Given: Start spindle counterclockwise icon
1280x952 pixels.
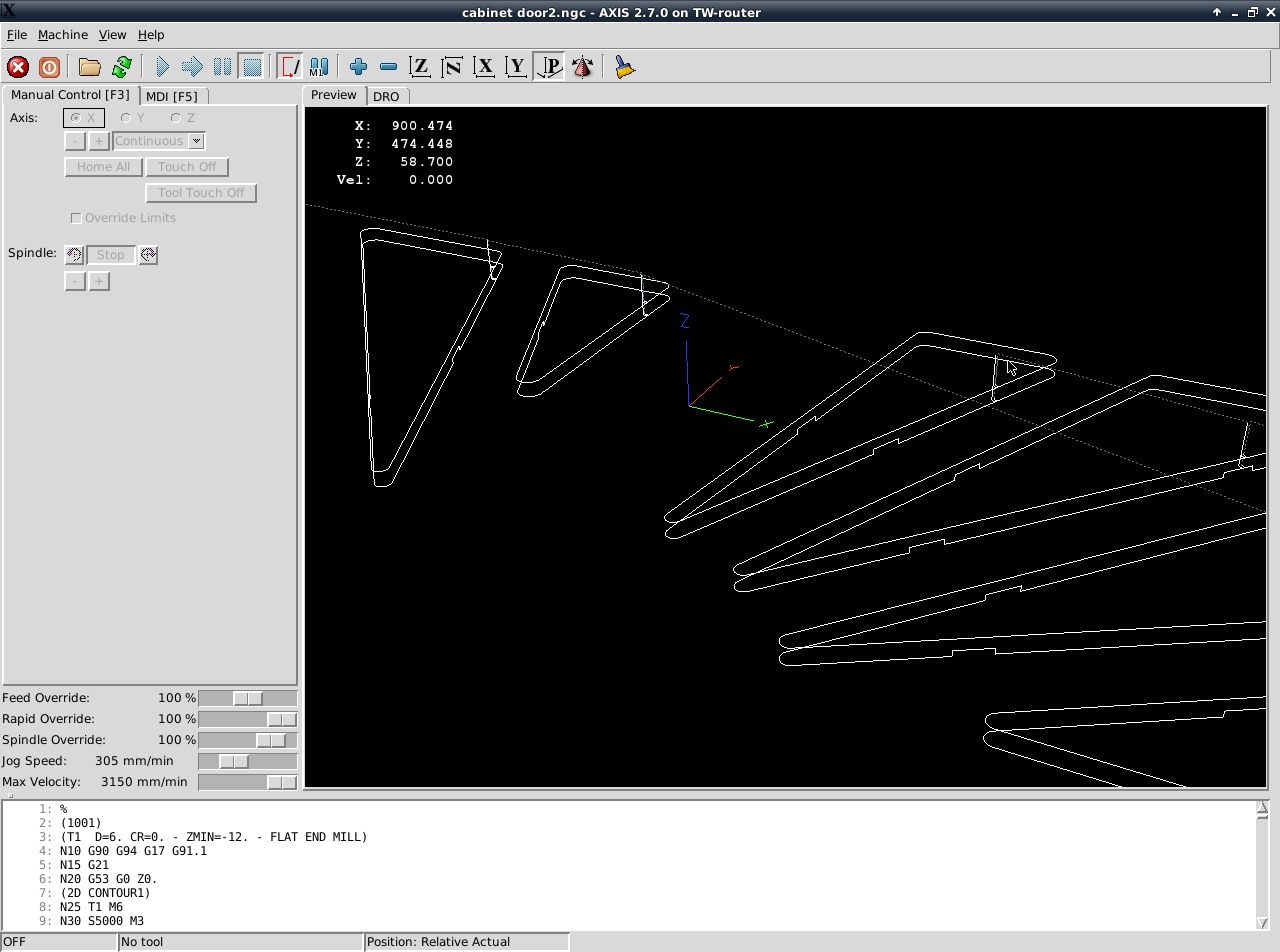Looking at the screenshot, I should pyautogui.click(x=74, y=255).
